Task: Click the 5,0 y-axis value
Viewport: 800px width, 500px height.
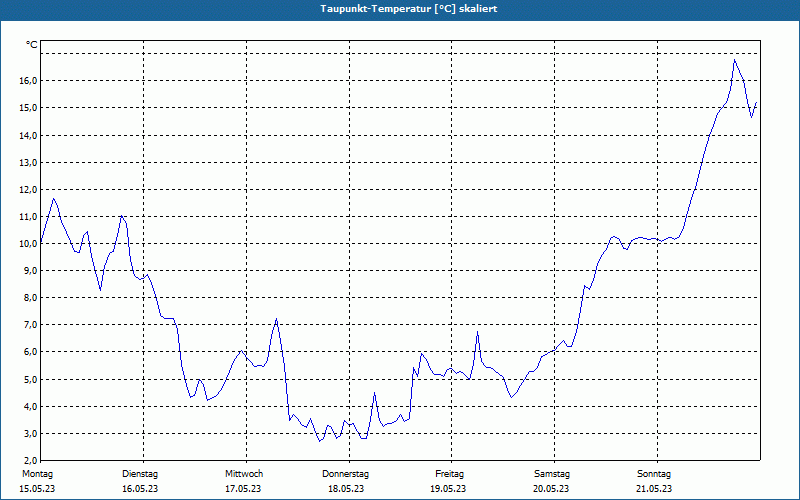Action: click(x=30, y=379)
